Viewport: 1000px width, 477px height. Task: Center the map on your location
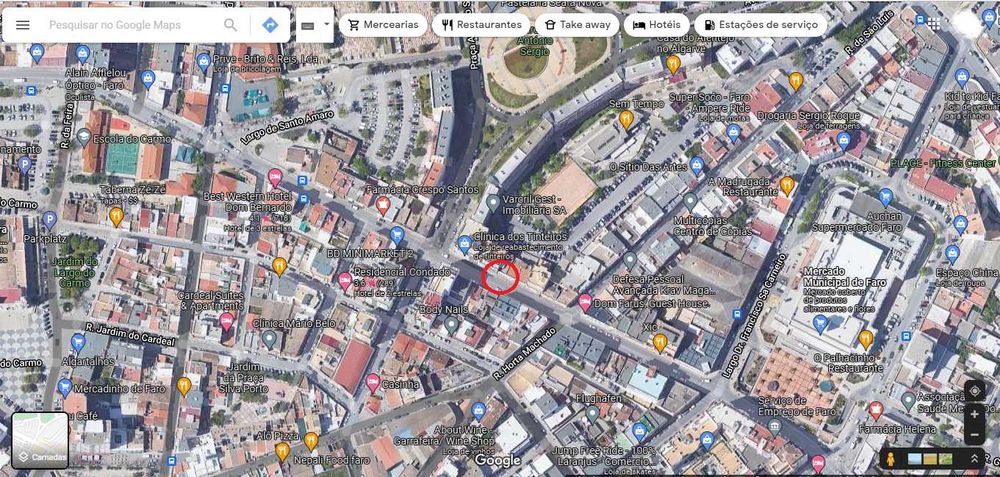tap(974, 391)
